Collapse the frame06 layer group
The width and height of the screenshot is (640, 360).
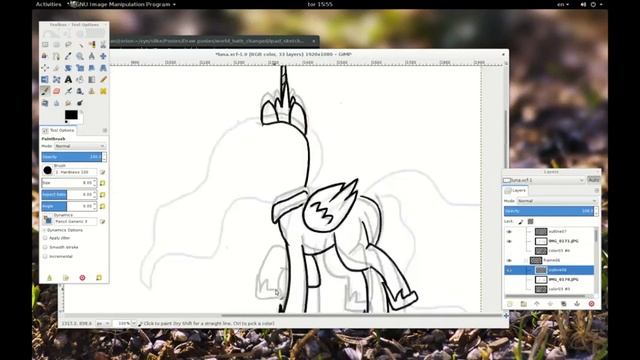(526, 260)
